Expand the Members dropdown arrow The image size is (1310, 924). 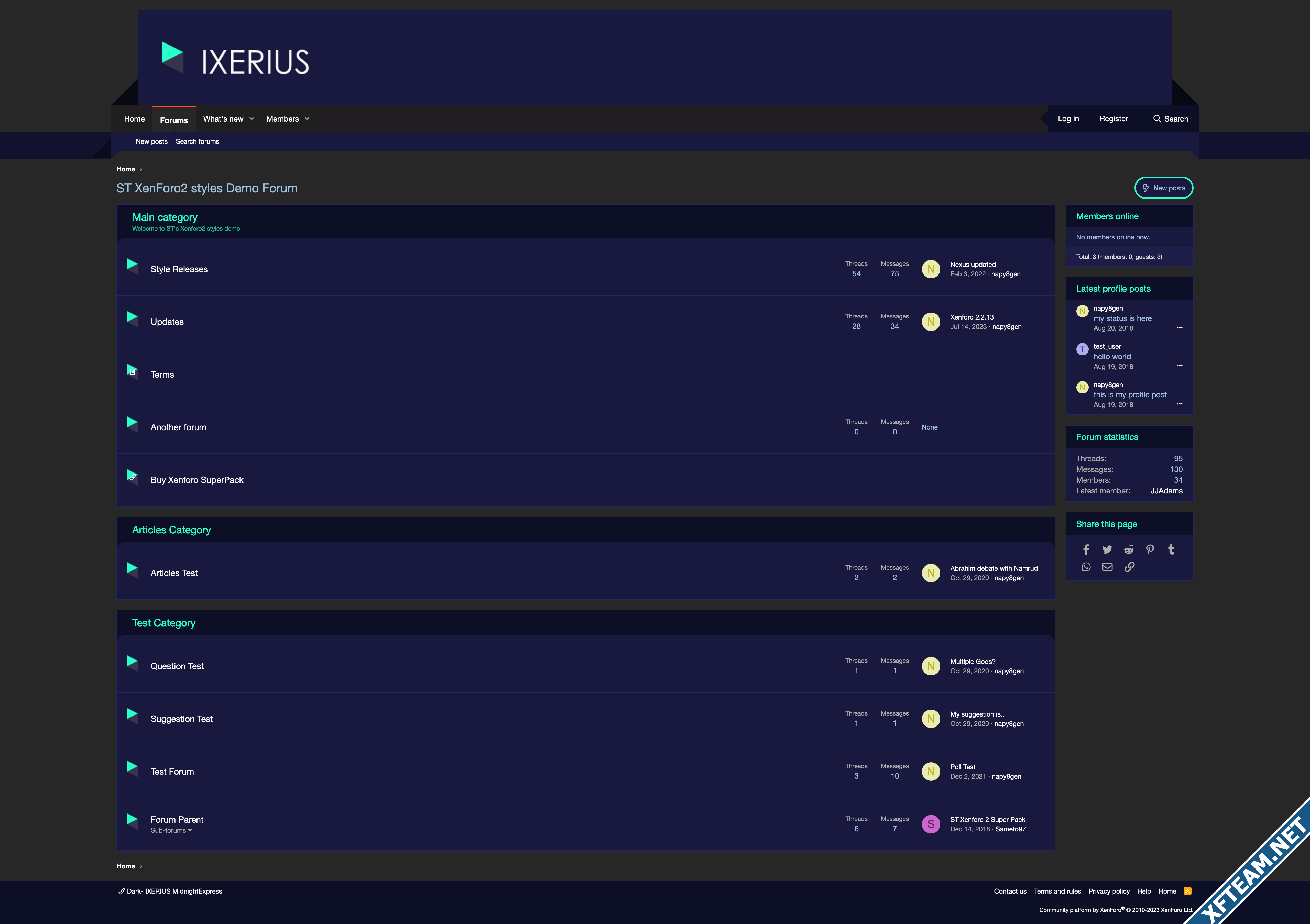tap(307, 119)
